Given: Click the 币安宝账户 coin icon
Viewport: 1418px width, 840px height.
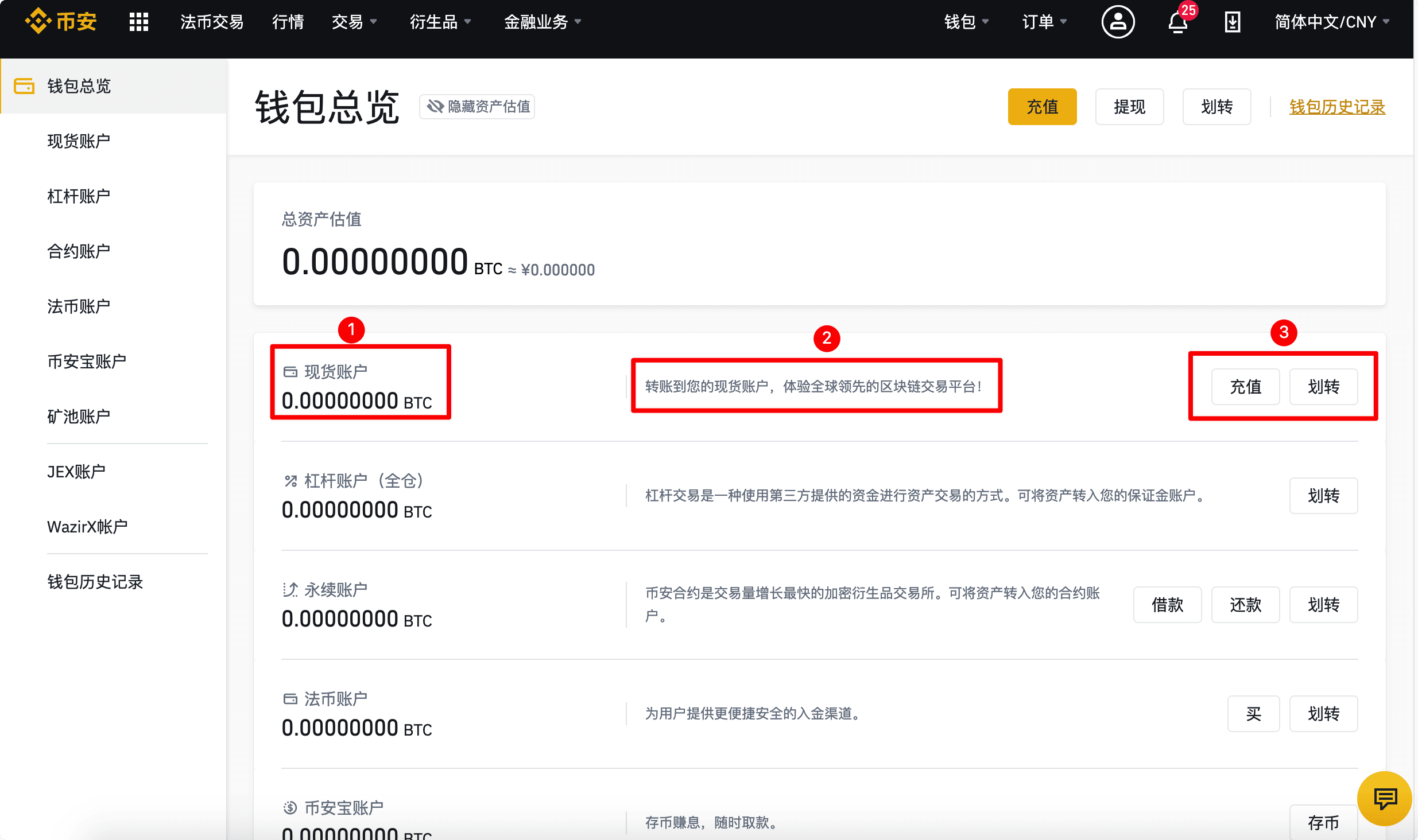Looking at the screenshot, I should pos(290,808).
